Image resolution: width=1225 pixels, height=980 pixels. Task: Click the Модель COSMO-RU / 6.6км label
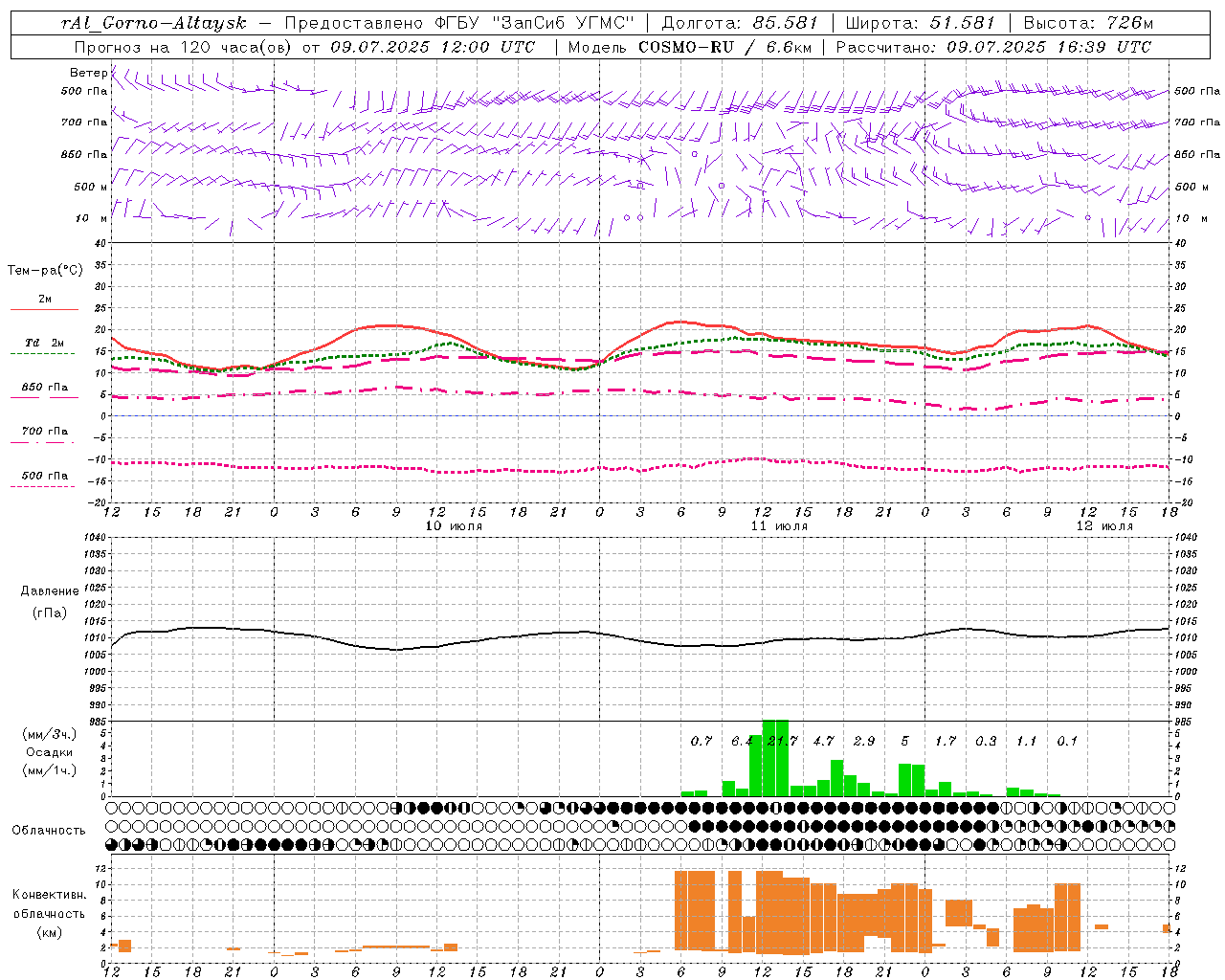point(689,47)
